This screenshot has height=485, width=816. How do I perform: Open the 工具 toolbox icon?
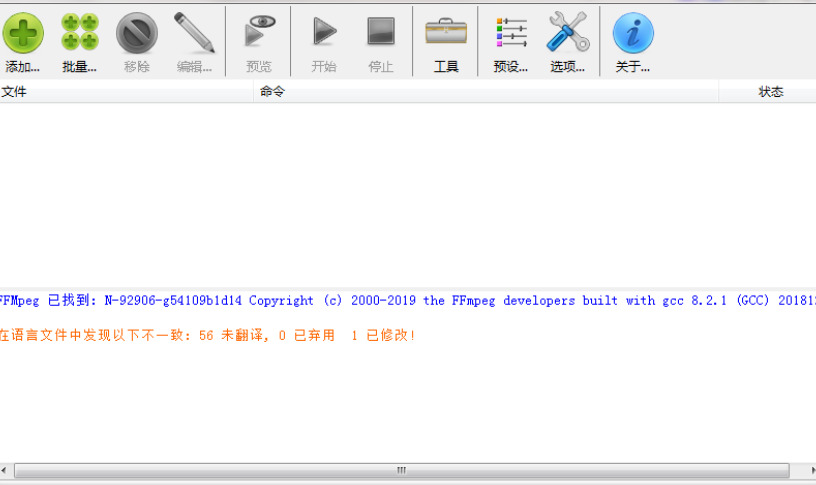pos(446,31)
